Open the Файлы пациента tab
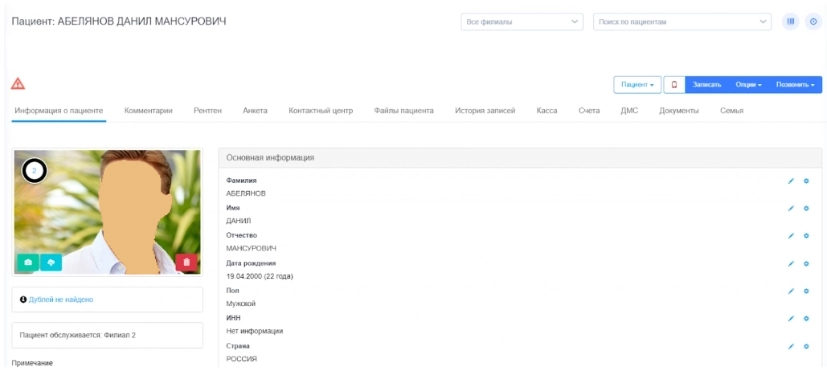Screen dimensions: 827x378 tap(403, 111)
